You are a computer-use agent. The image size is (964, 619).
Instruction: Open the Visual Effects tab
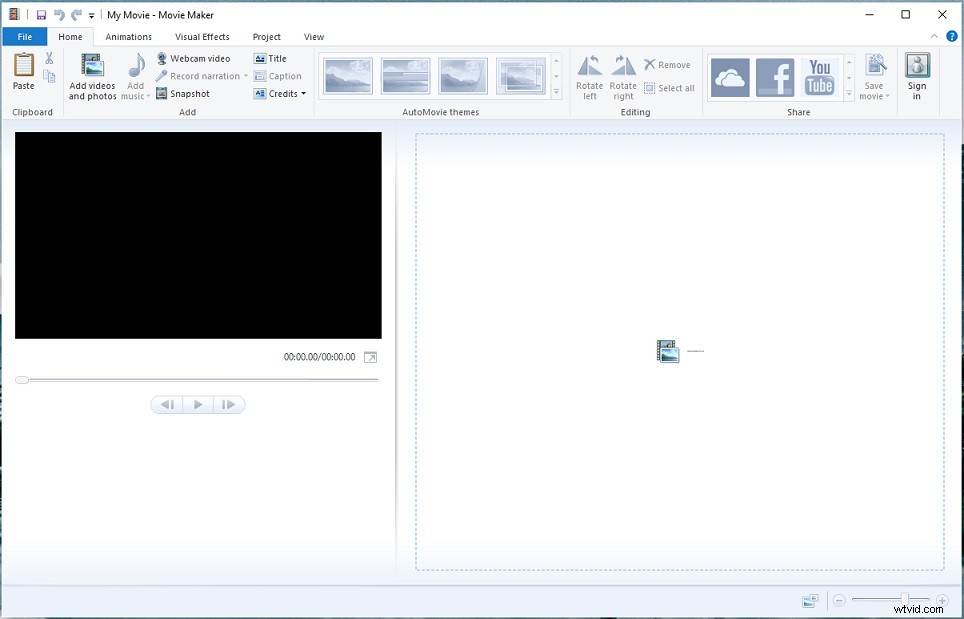click(202, 36)
